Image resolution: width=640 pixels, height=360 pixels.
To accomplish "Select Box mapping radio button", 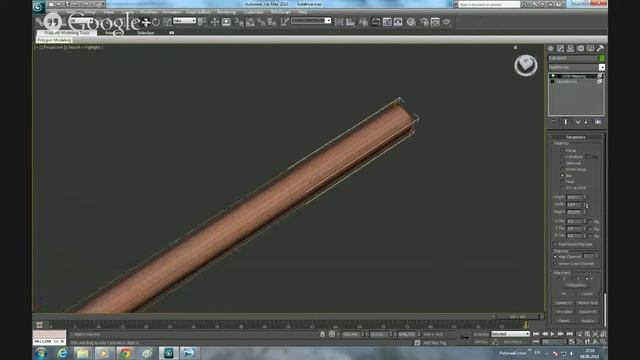I will coord(562,175).
